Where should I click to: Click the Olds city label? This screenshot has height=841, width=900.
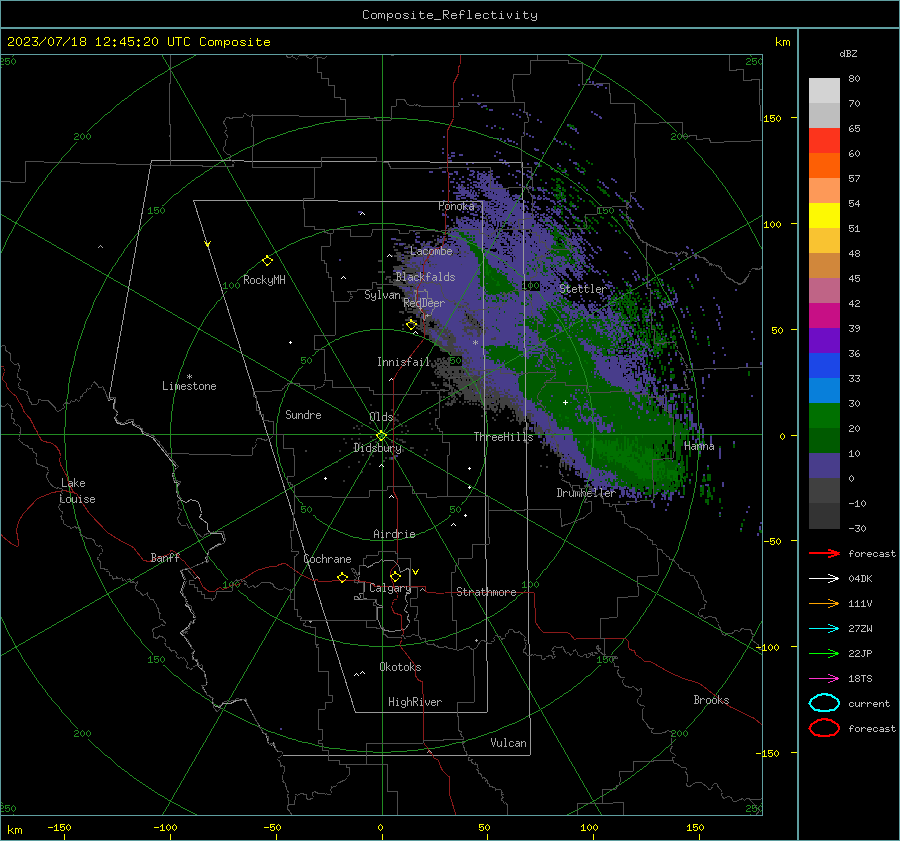pos(381,417)
